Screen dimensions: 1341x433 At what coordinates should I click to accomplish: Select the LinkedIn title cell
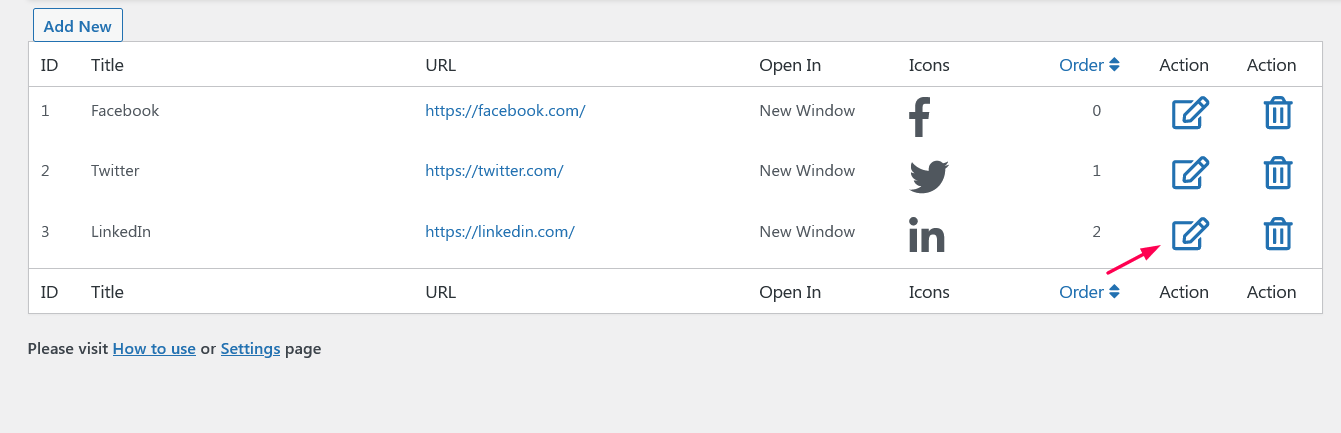[121, 232]
